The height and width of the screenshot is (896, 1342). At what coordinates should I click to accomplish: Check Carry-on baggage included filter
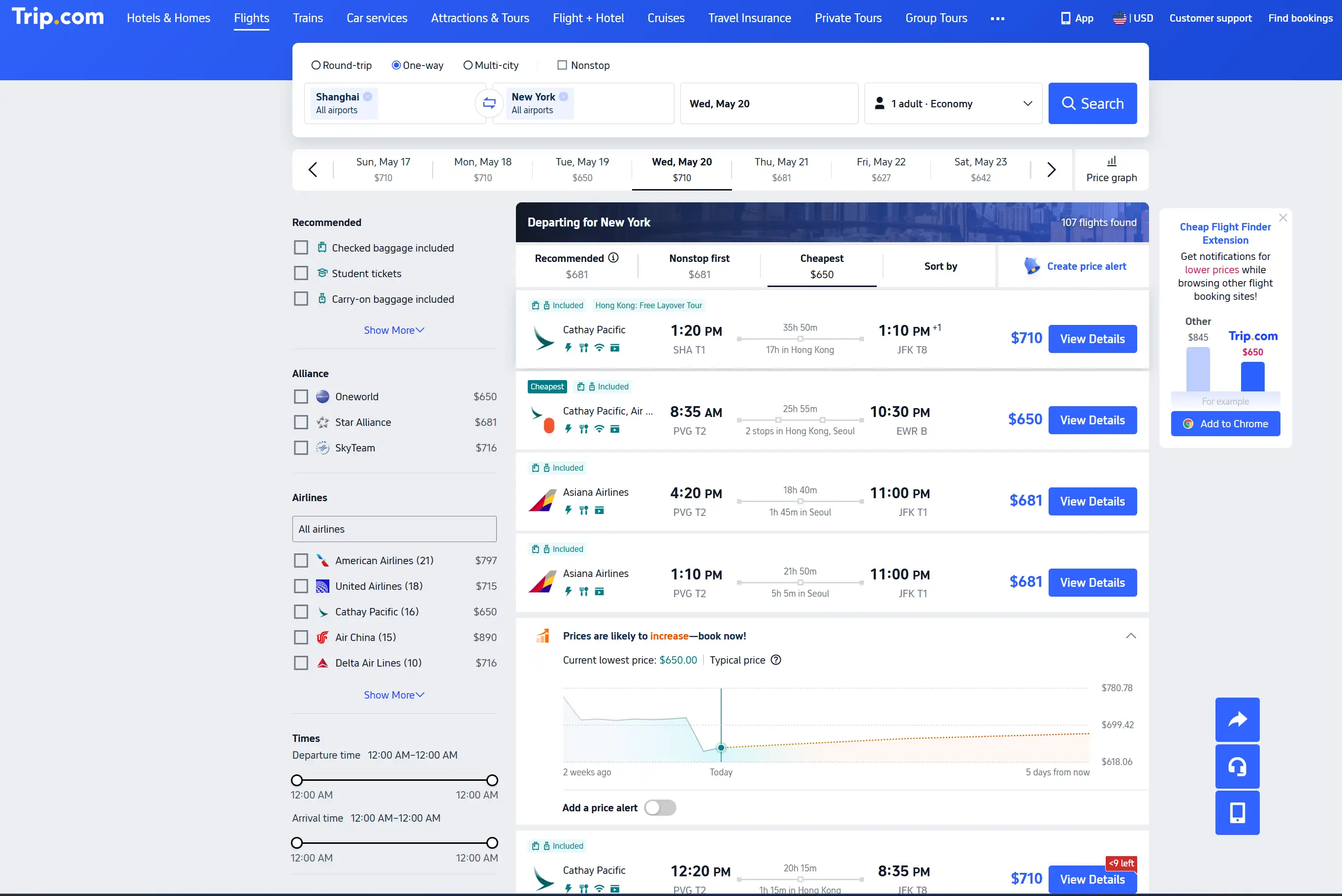(x=300, y=299)
